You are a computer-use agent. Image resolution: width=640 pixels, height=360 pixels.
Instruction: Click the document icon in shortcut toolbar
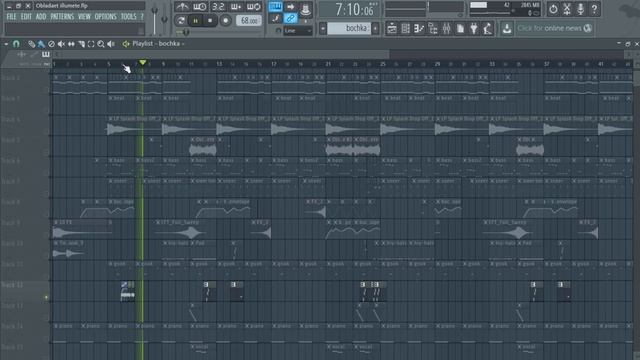click(460, 29)
